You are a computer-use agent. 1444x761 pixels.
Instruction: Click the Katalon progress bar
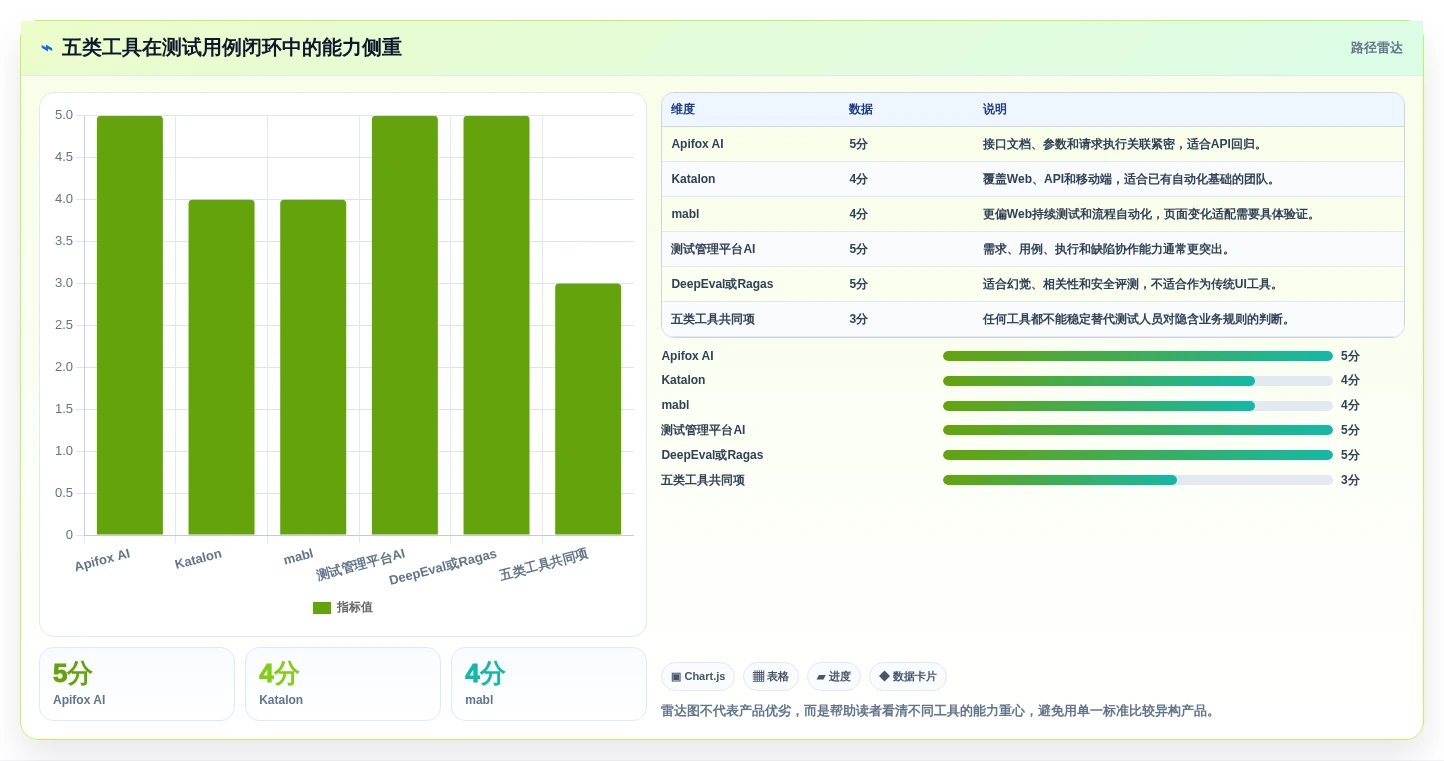pos(1138,381)
